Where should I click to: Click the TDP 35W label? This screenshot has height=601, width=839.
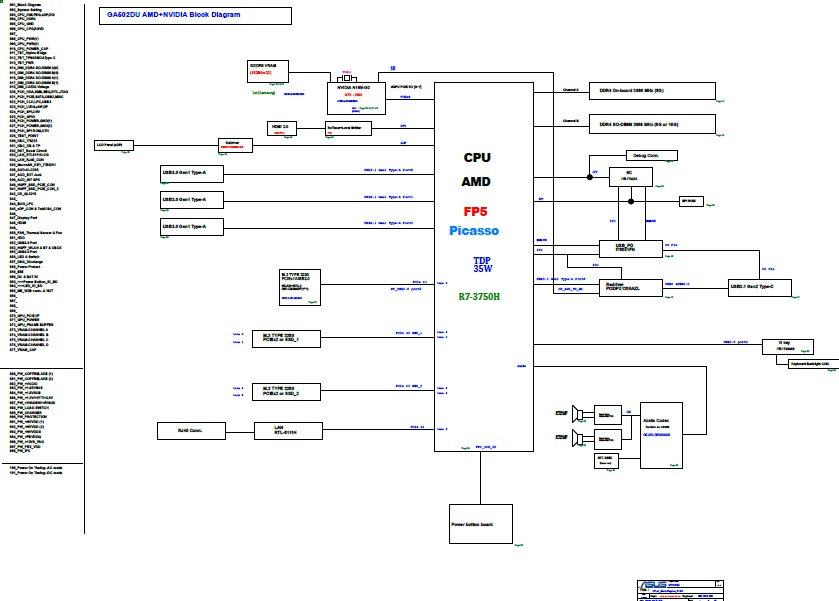point(482,264)
